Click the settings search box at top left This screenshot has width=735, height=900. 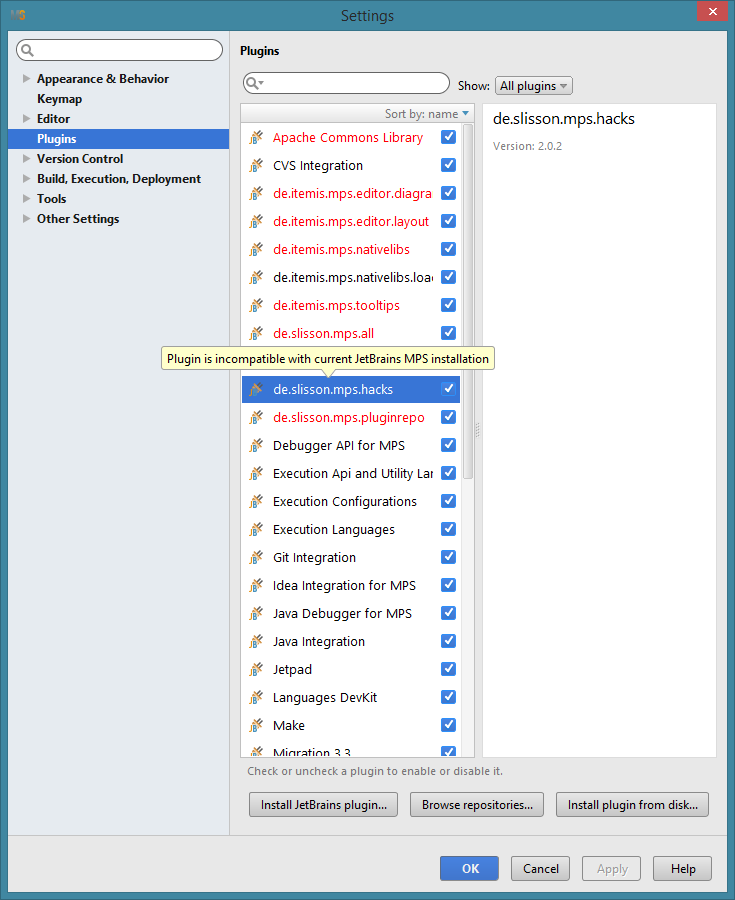[x=120, y=50]
